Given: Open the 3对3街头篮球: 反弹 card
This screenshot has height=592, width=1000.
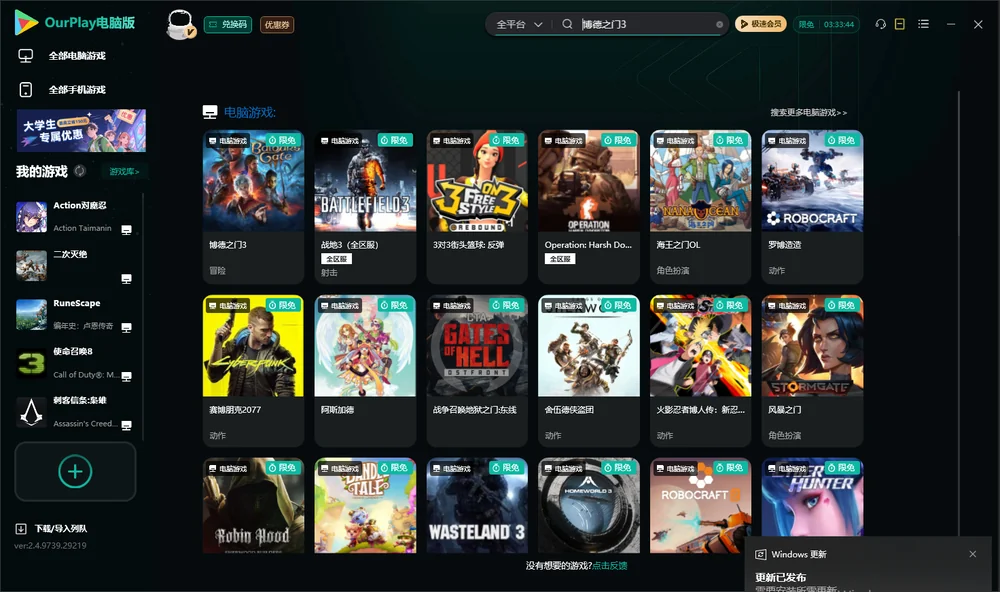Looking at the screenshot, I should point(477,207).
